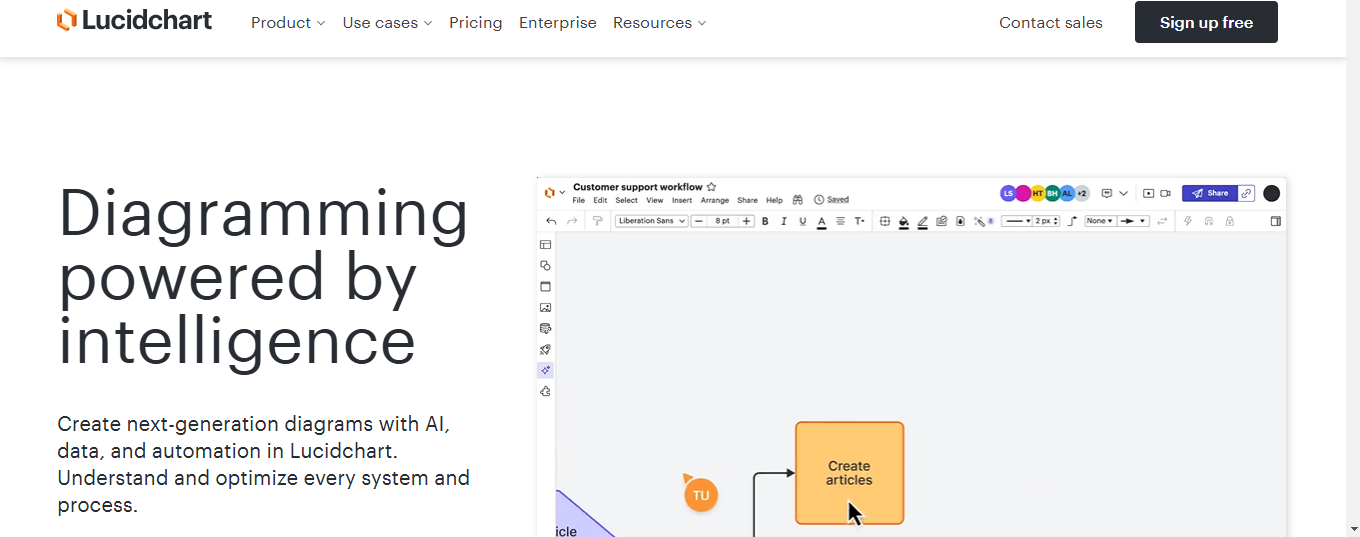Click the video camera icon

coord(1165,193)
